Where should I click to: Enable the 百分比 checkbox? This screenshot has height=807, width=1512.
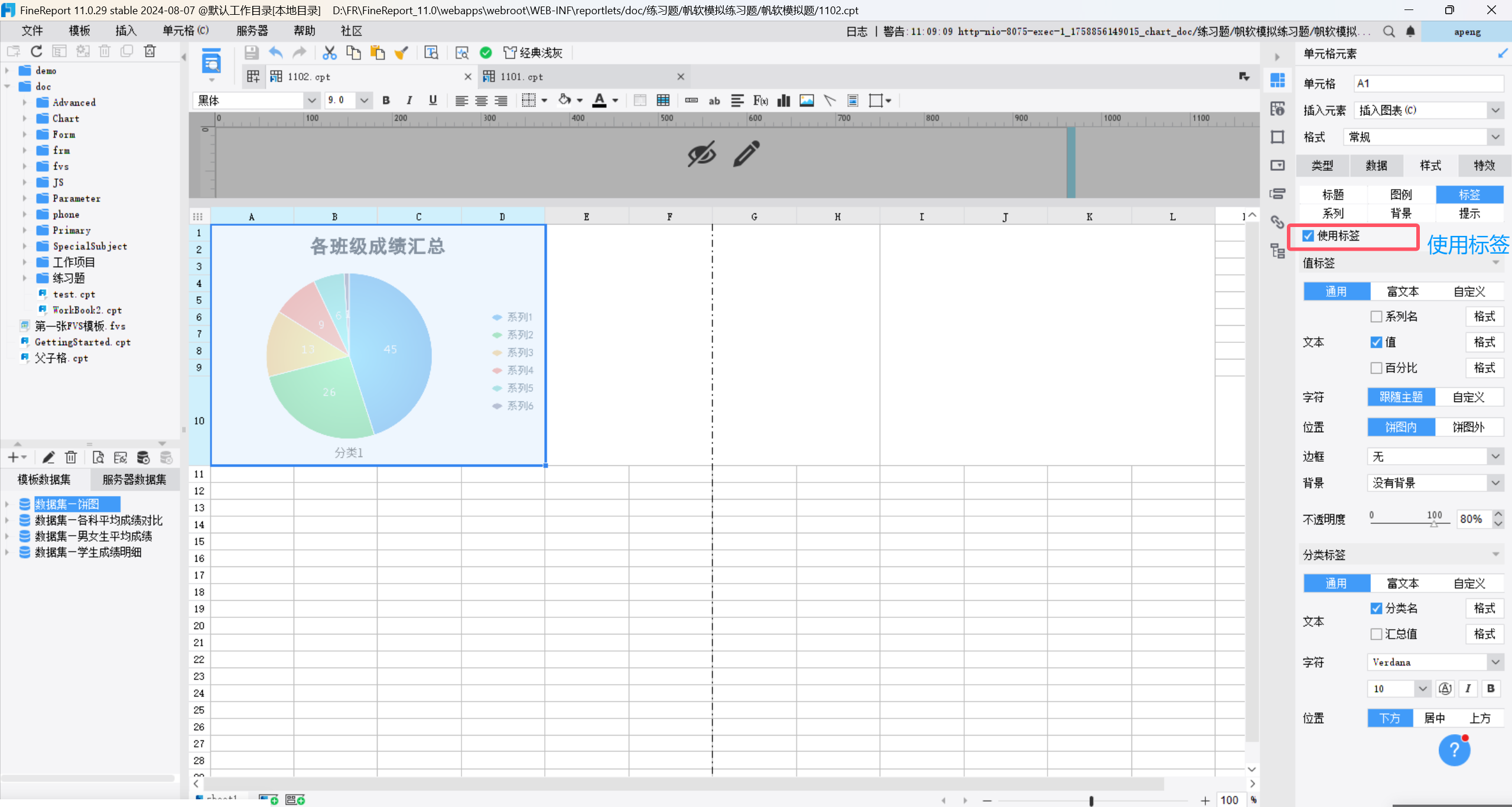[x=1376, y=368]
